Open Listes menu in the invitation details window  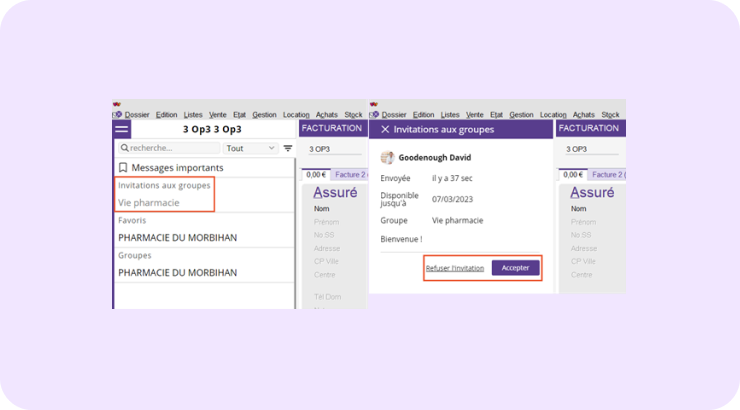[x=449, y=115]
